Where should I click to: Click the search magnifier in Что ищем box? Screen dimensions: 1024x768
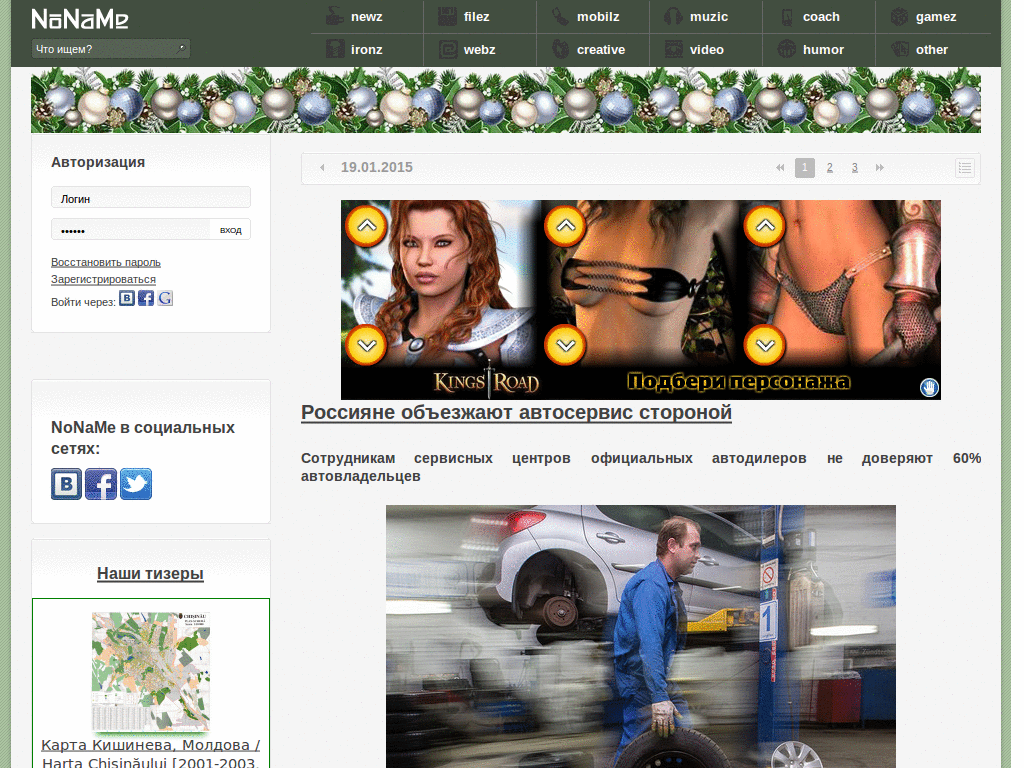[180, 49]
